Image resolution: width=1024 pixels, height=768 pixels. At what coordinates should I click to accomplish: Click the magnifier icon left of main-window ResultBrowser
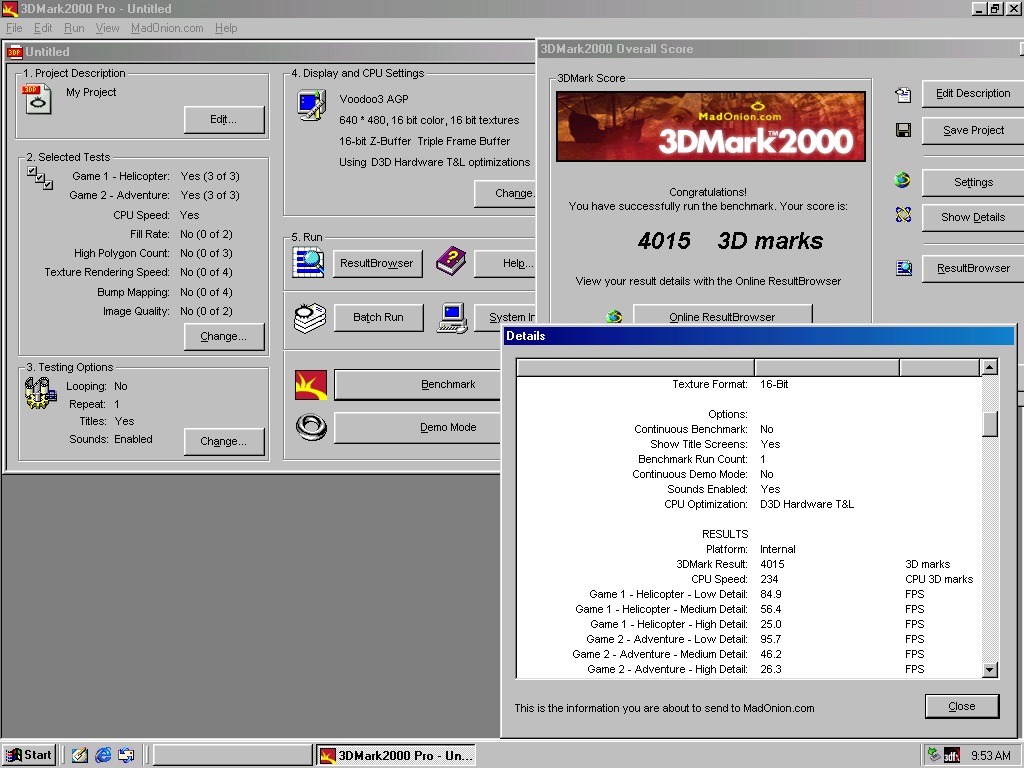point(308,263)
